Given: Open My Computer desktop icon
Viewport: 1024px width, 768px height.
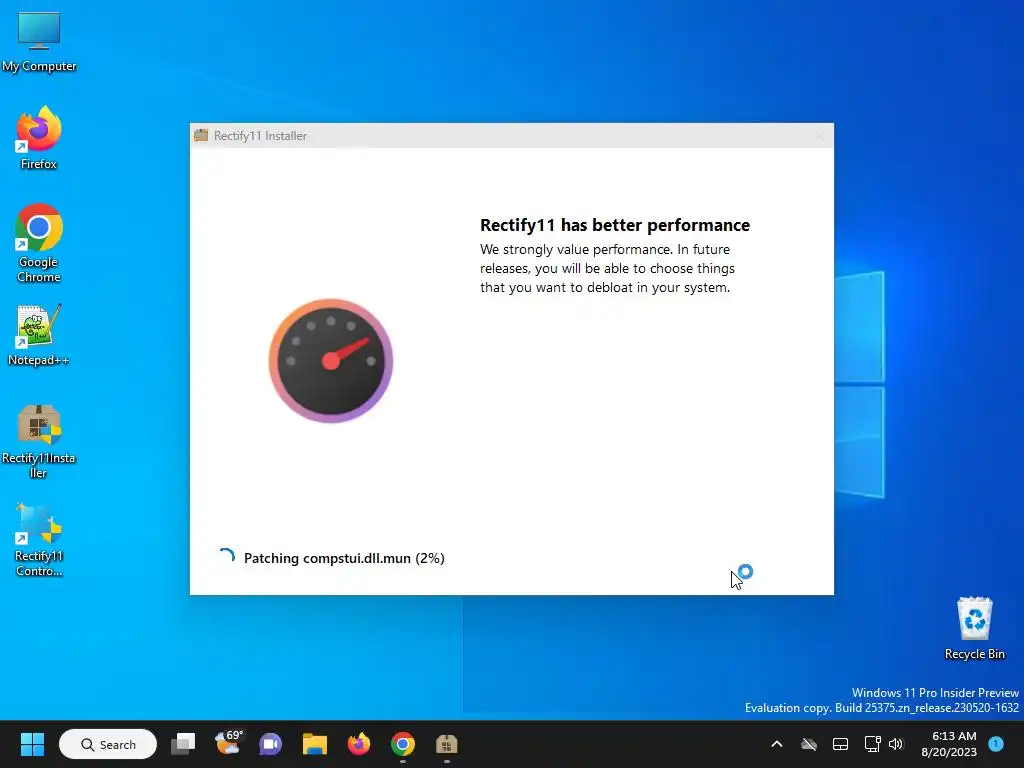Looking at the screenshot, I should coord(39,41).
